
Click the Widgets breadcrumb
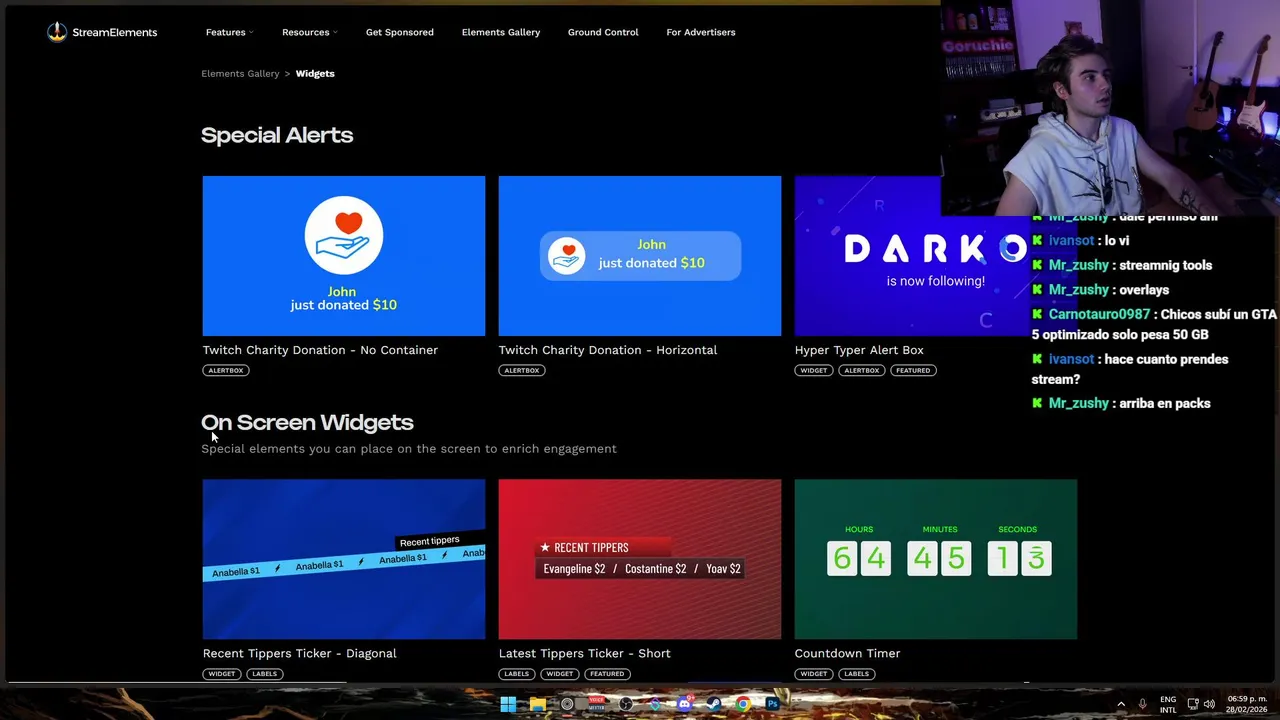tap(315, 73)
